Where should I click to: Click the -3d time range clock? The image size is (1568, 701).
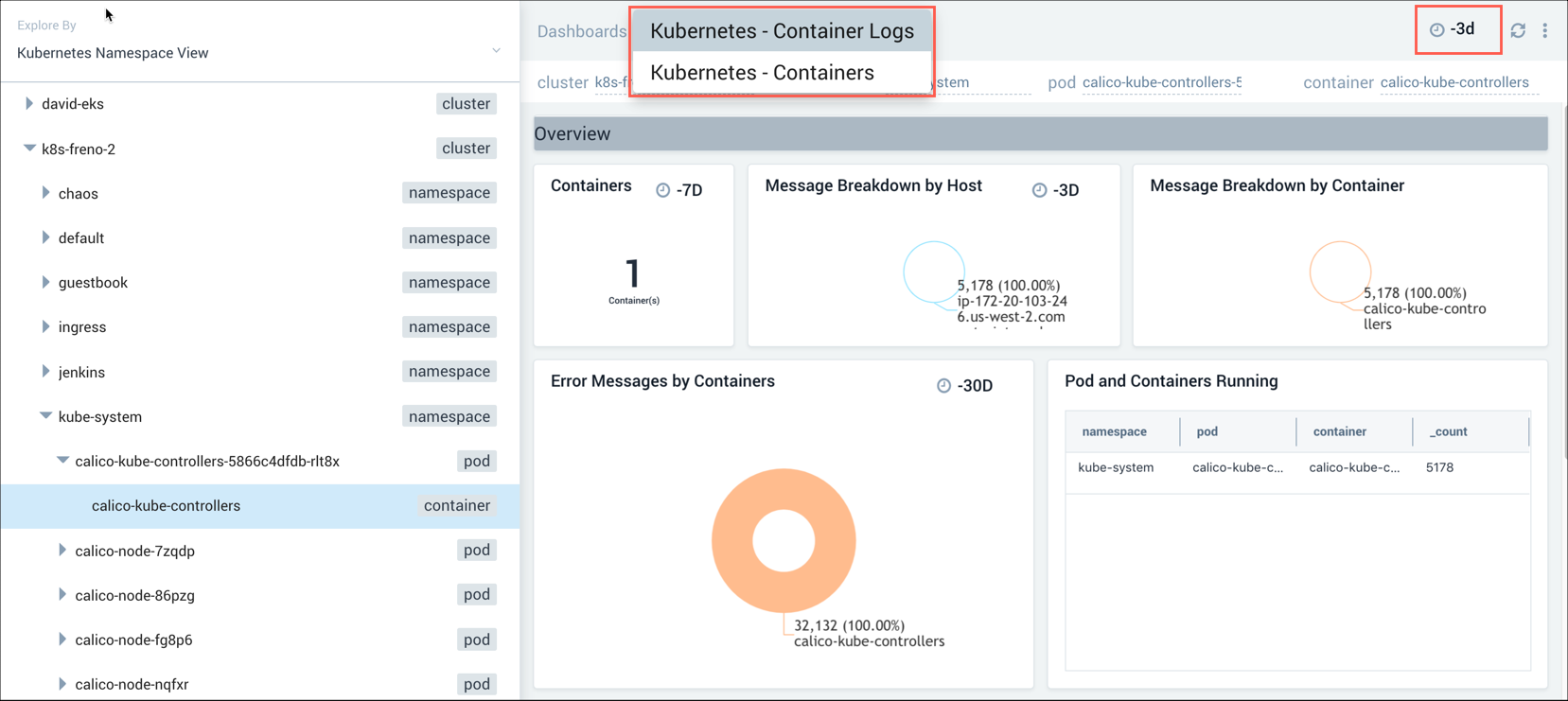(x=1436, y=30)
